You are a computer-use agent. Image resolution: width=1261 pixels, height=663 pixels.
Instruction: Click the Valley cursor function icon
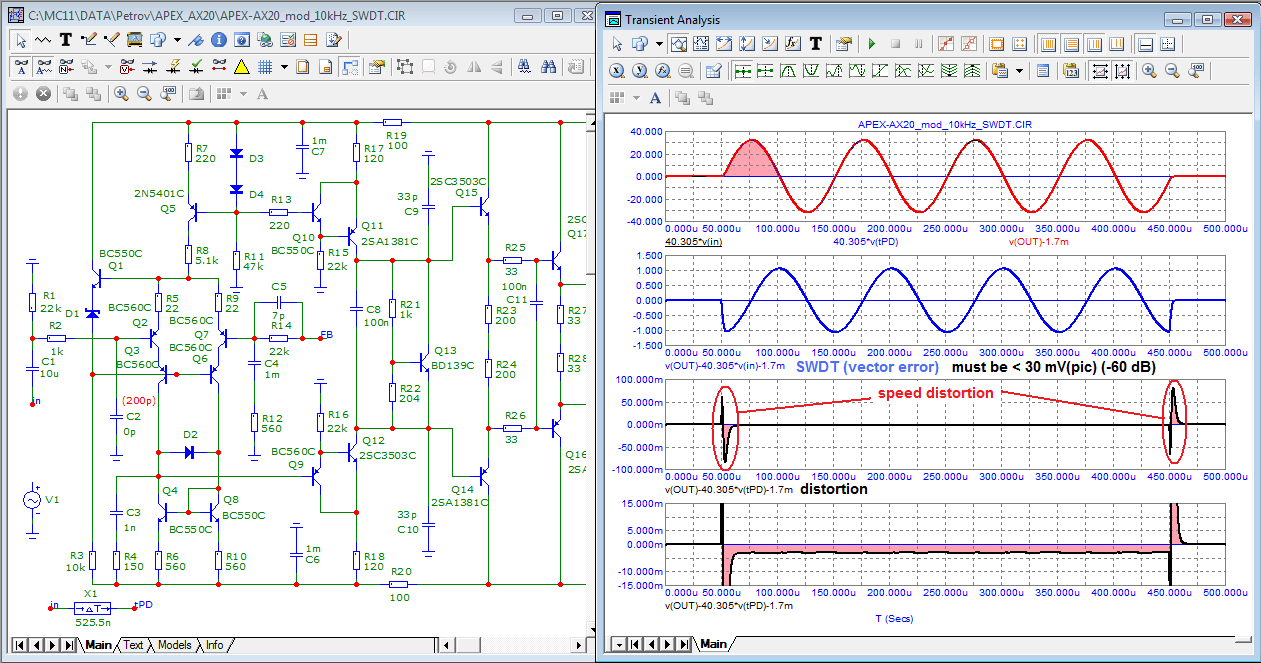tap(812, 71)
